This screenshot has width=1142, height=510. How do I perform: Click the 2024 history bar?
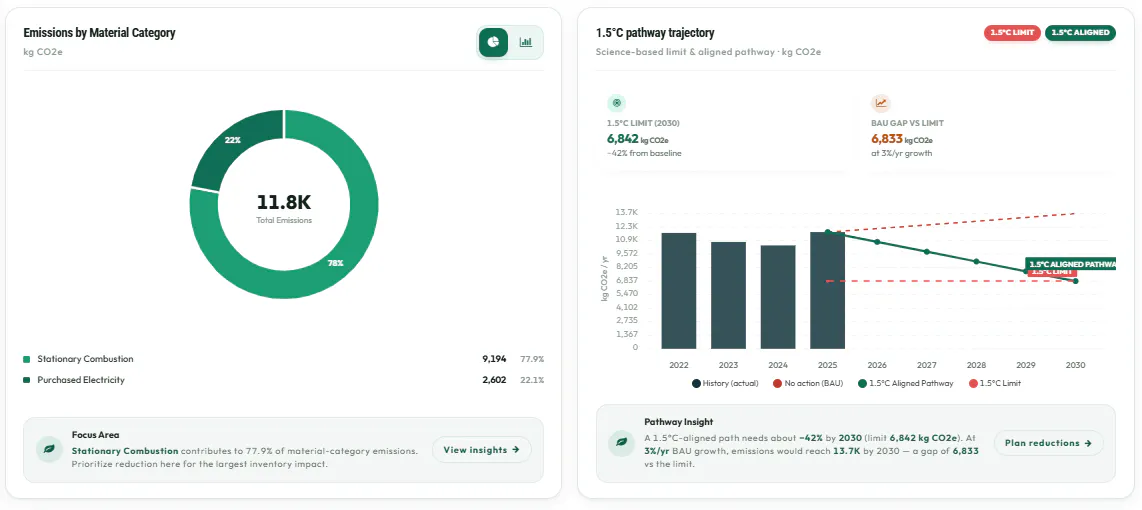point(778,297)
